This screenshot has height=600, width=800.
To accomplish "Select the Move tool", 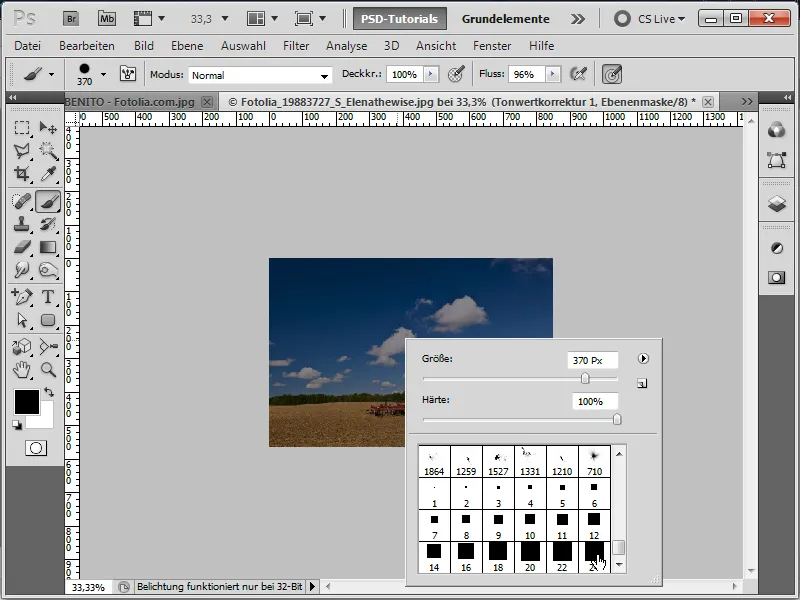I will [48, 128].
